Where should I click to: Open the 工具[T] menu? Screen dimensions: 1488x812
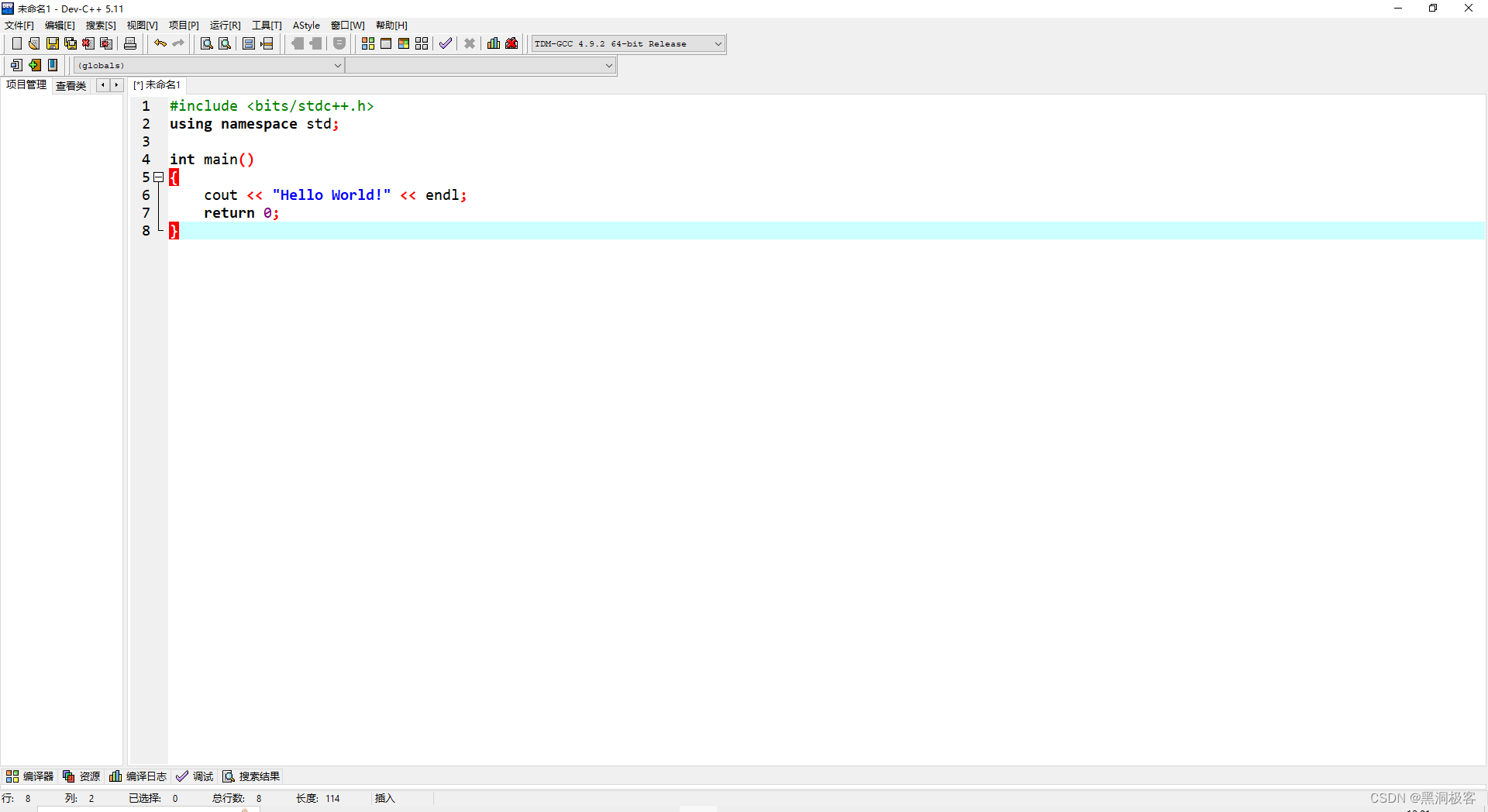pos(267,26)
